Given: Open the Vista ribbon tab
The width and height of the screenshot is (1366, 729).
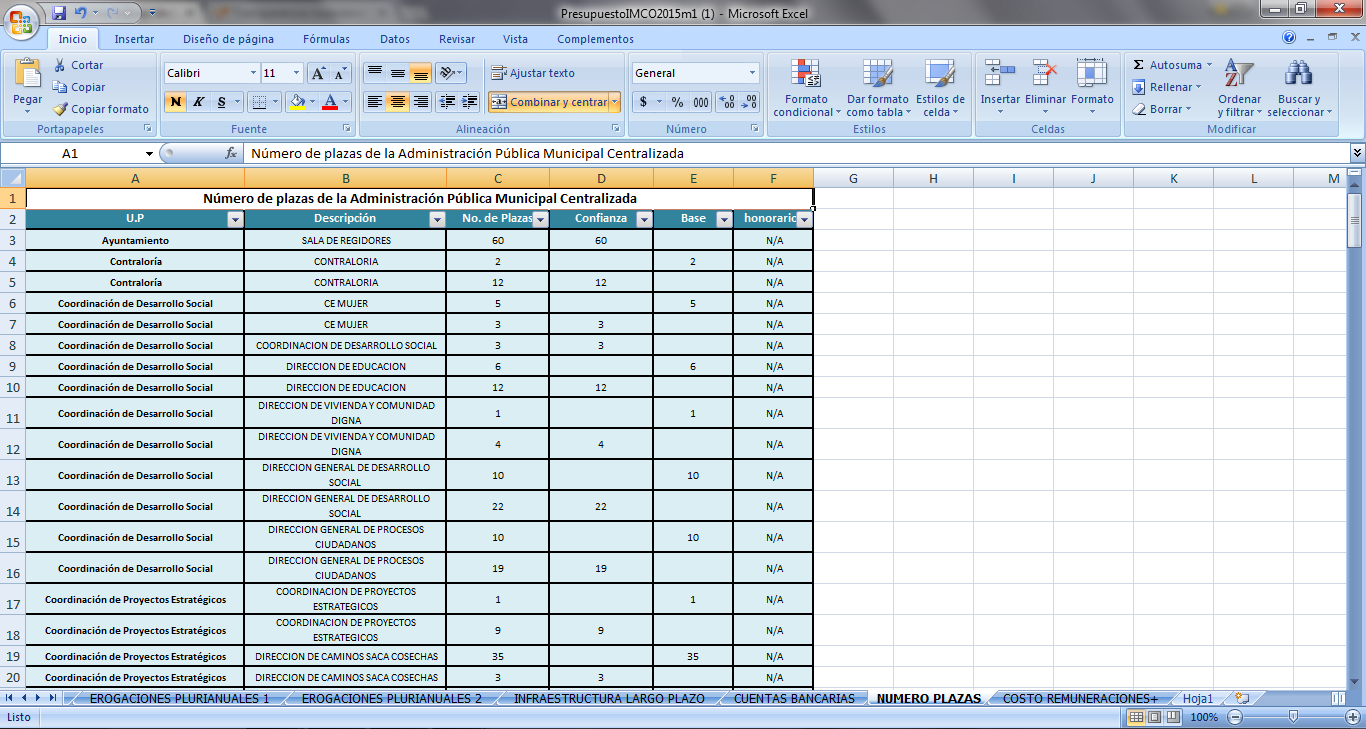Looking at the screenshot, I should pyautogui.click(x=515, y=39).
